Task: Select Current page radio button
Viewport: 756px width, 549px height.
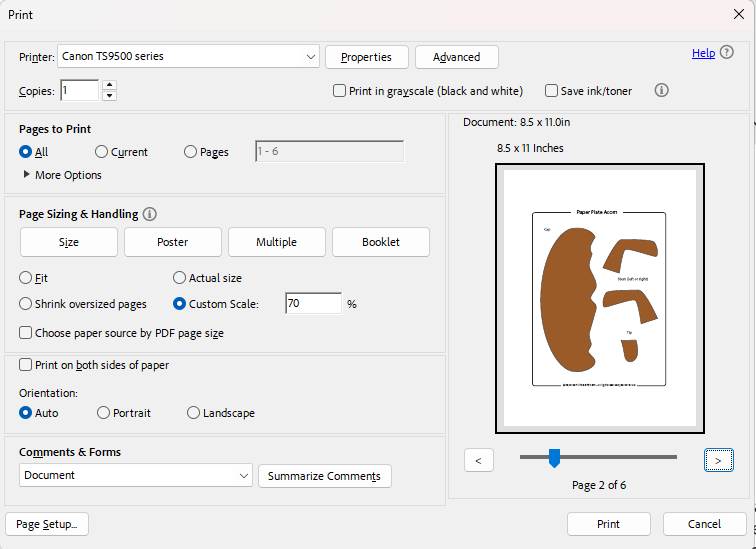Action: click(x=101, y=152)
